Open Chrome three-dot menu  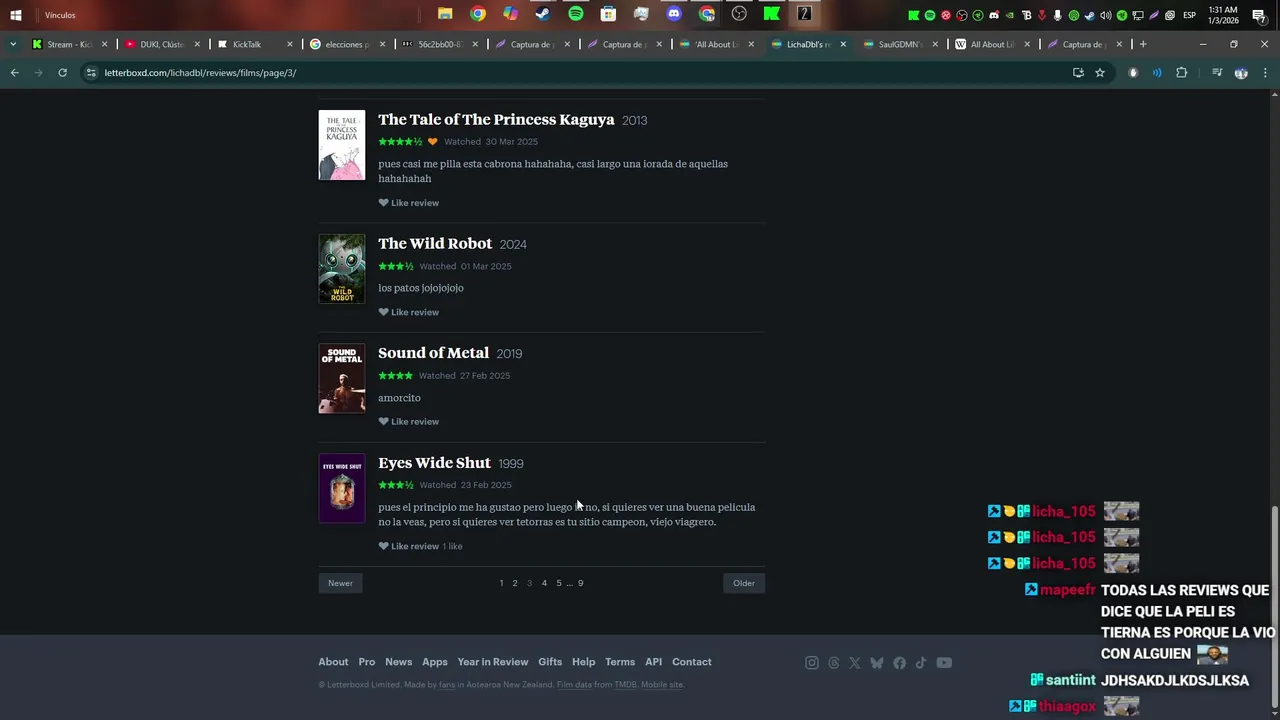tap(1265, 73)
